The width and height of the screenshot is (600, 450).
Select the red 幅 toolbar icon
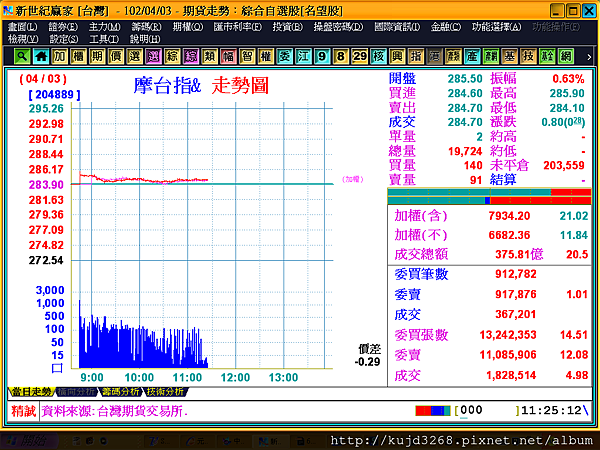tap(228, 57)
